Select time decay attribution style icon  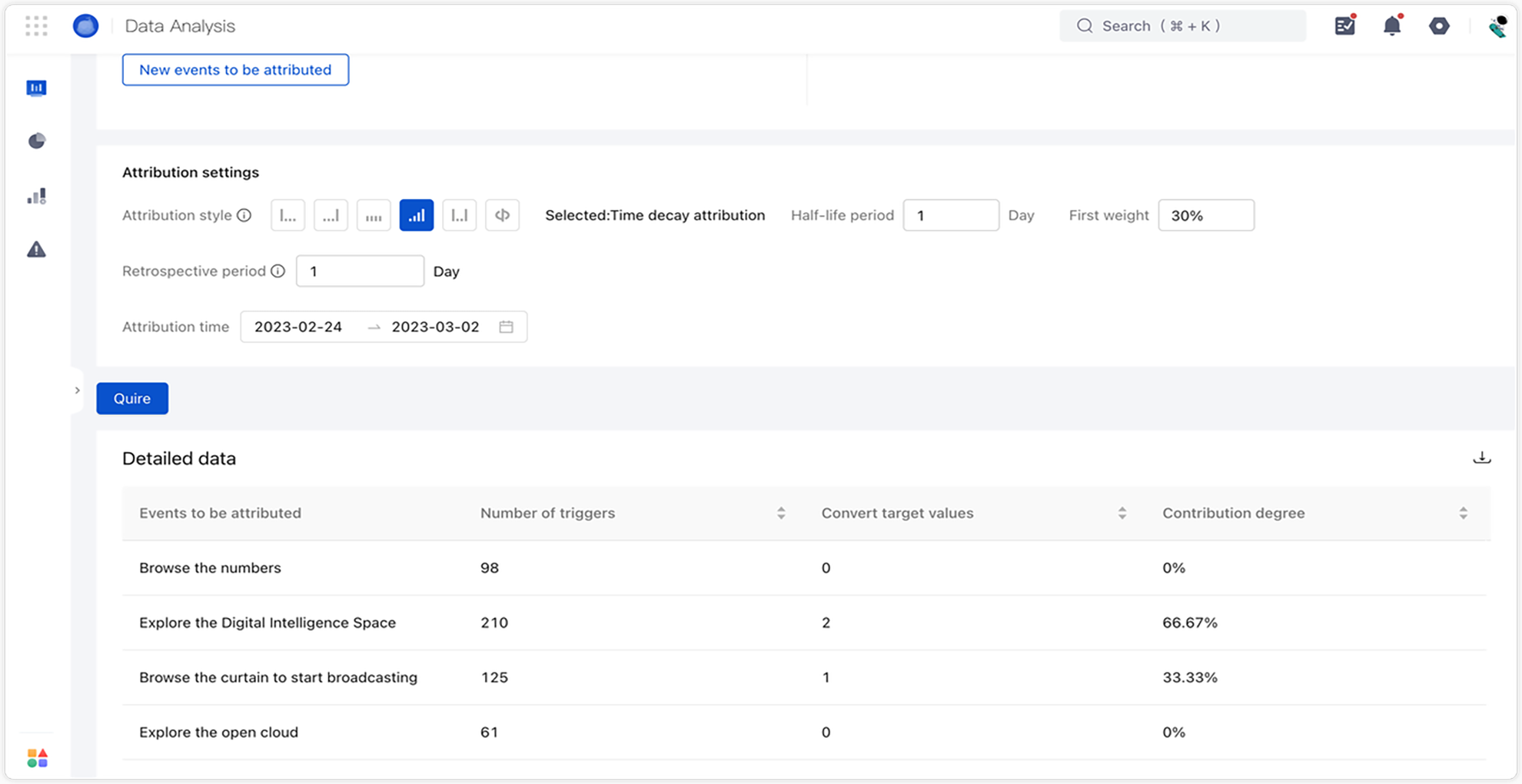417,215
